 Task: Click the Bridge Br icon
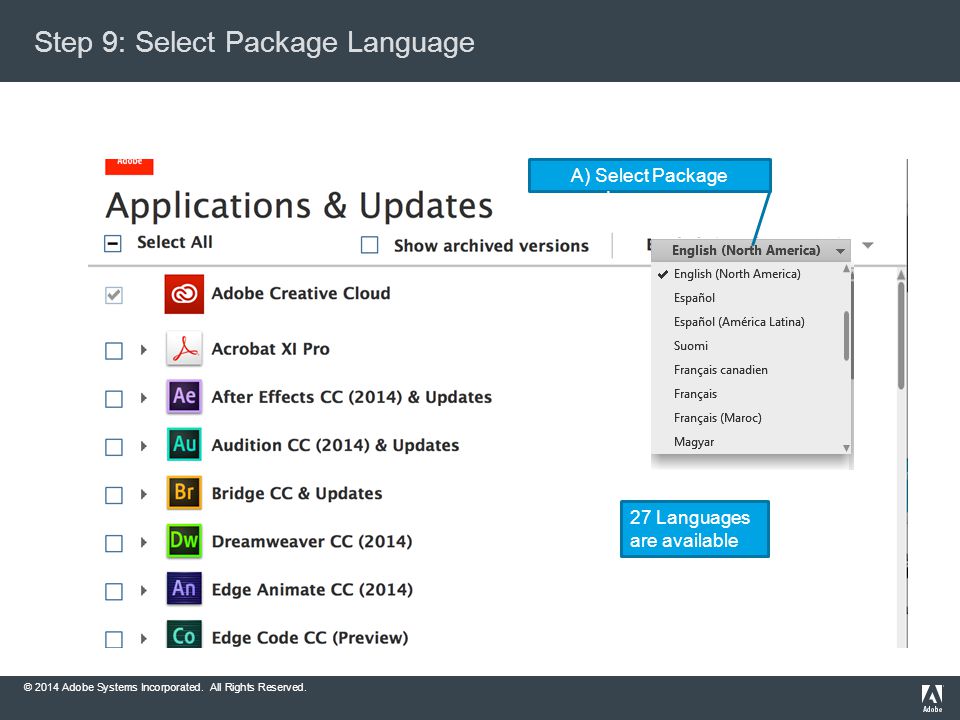(184, 492)
